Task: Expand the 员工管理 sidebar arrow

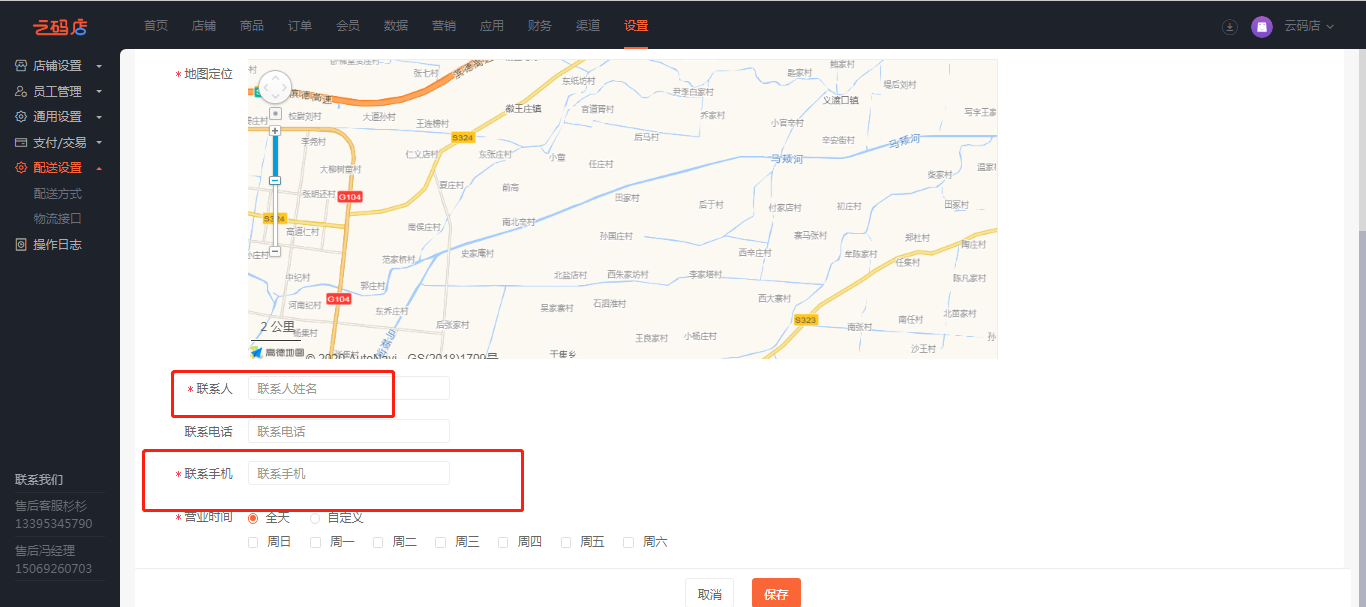Action: [x=99, y=92]
